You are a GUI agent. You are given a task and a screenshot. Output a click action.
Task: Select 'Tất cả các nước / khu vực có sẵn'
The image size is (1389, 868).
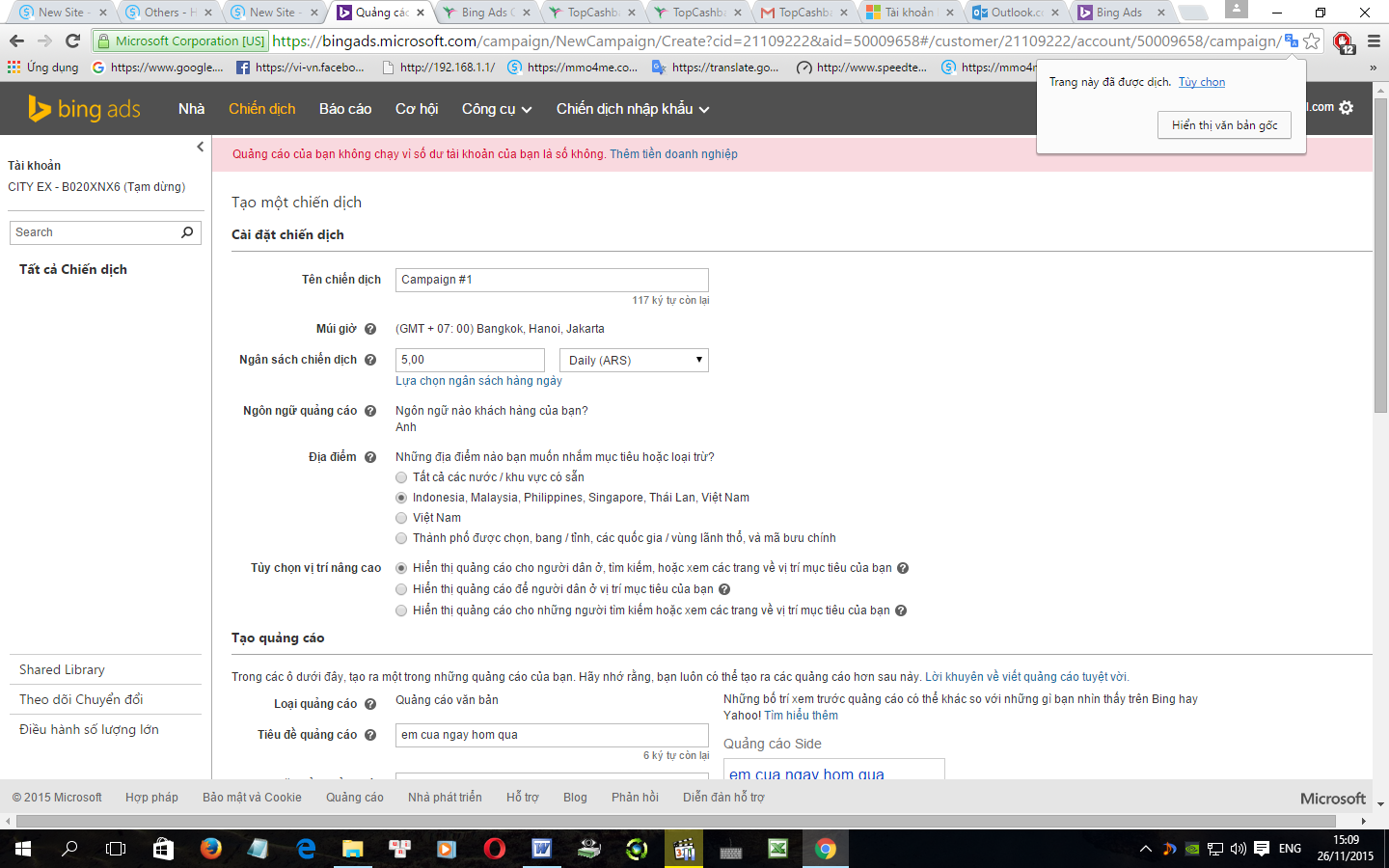click(x=401, y=477)
